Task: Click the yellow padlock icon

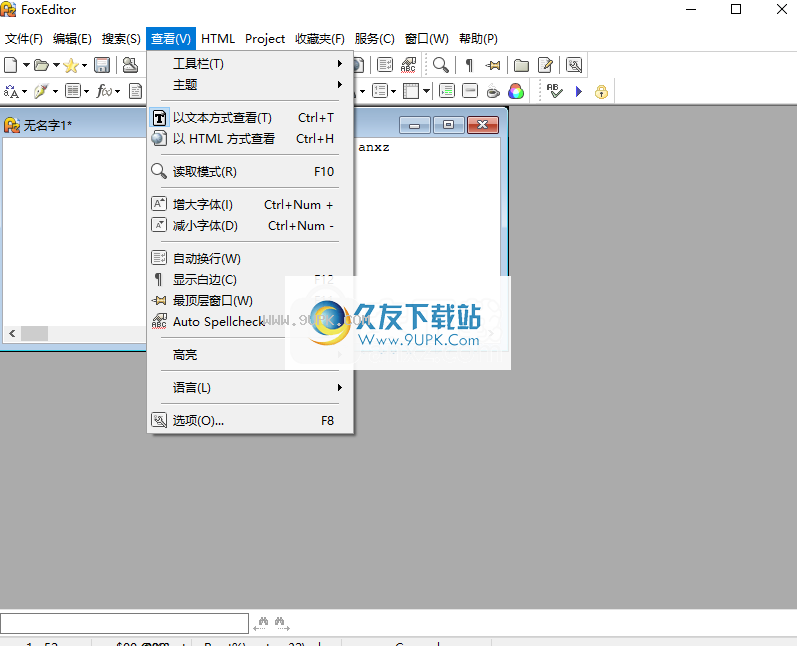Action: point(601,91)
